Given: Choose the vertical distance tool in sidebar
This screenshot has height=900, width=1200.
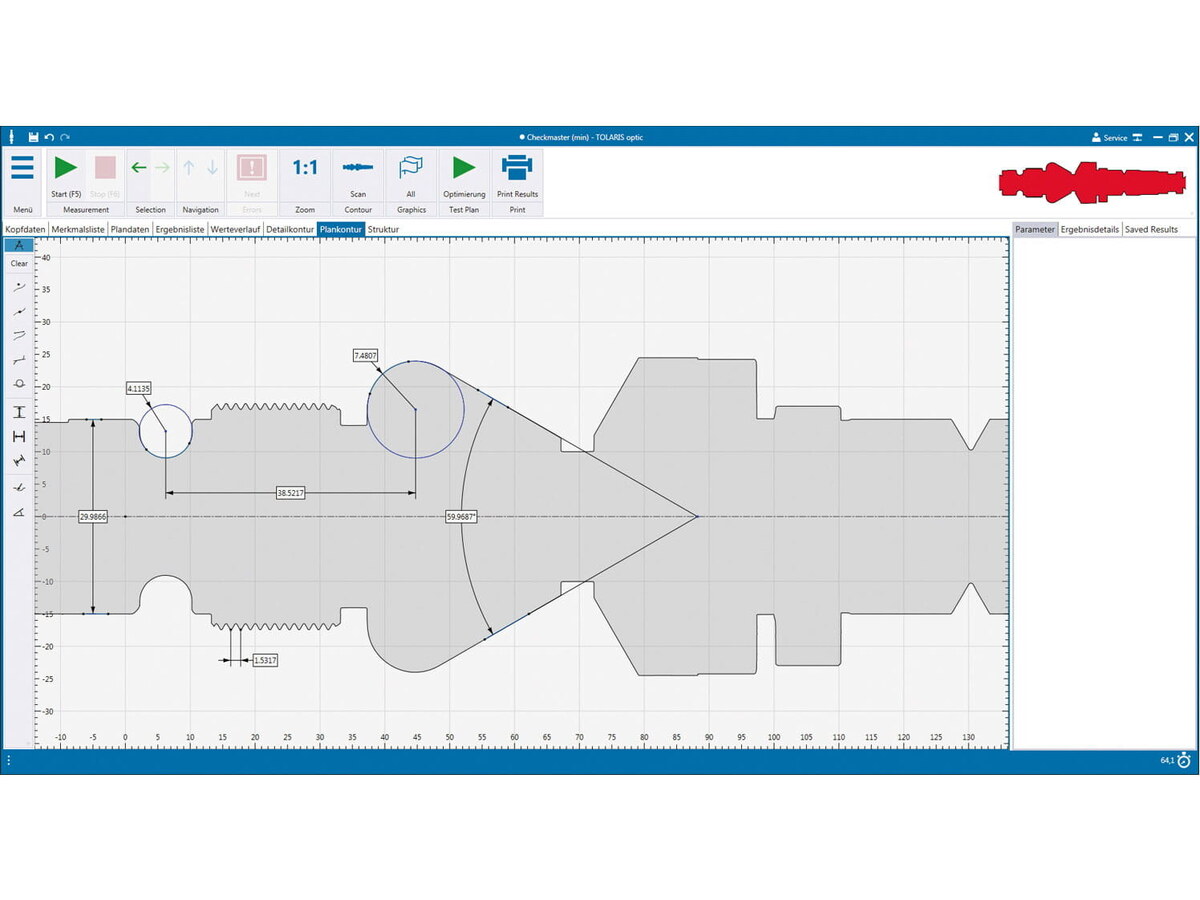Looking at the screenshot, I should (x=19, y=412).
